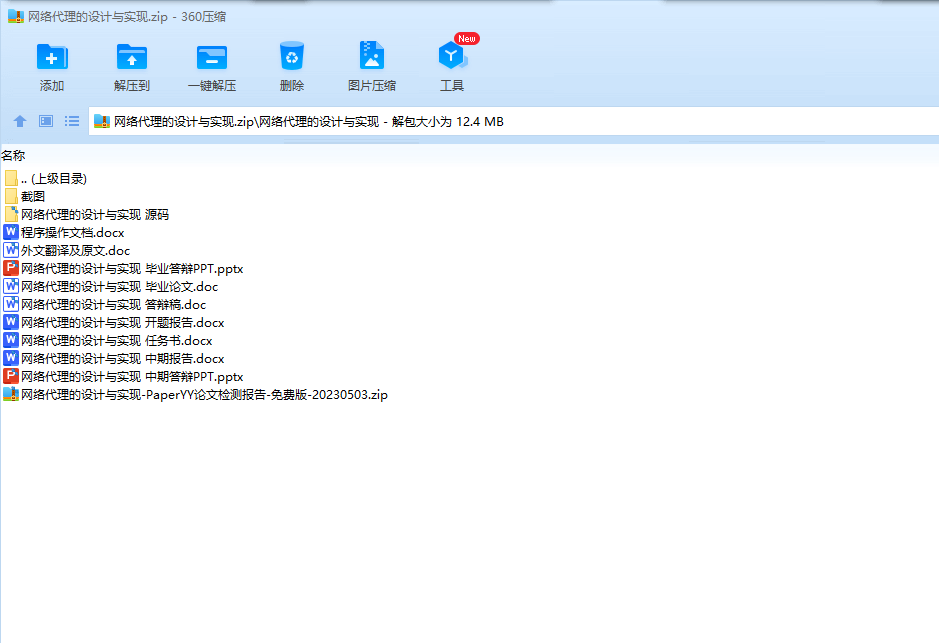Select the file 外文翻译及原文.doc

click(67, 250)
